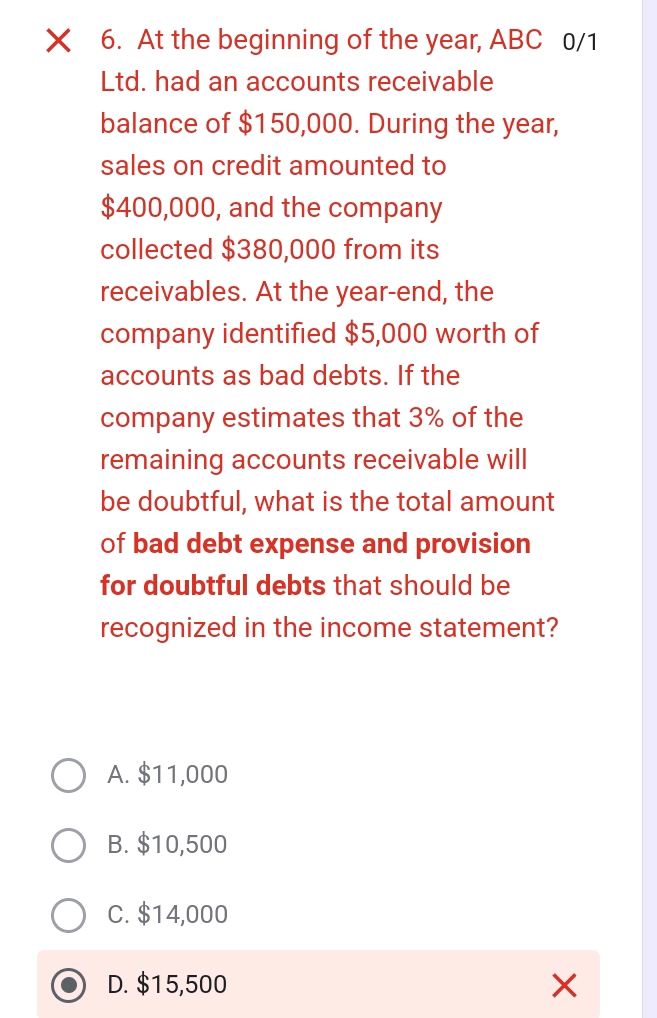Click the answer label C. $14,000
The width and height of the screenshot is (657, 1018).
(168, 915)
